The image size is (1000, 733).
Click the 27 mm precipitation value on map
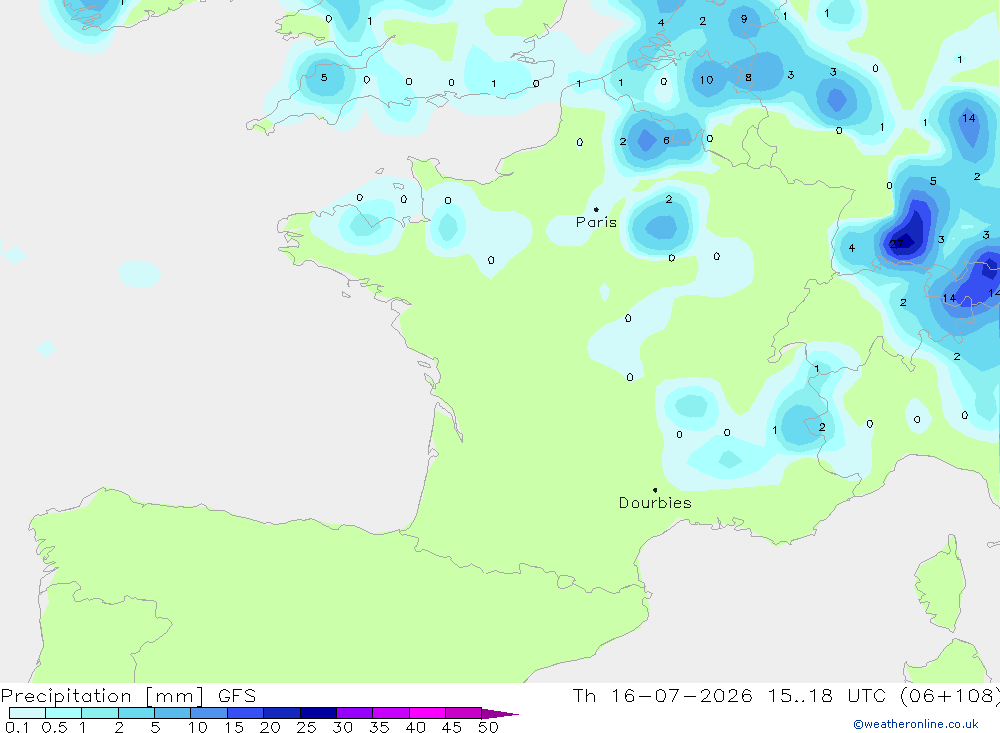(897, 244)
